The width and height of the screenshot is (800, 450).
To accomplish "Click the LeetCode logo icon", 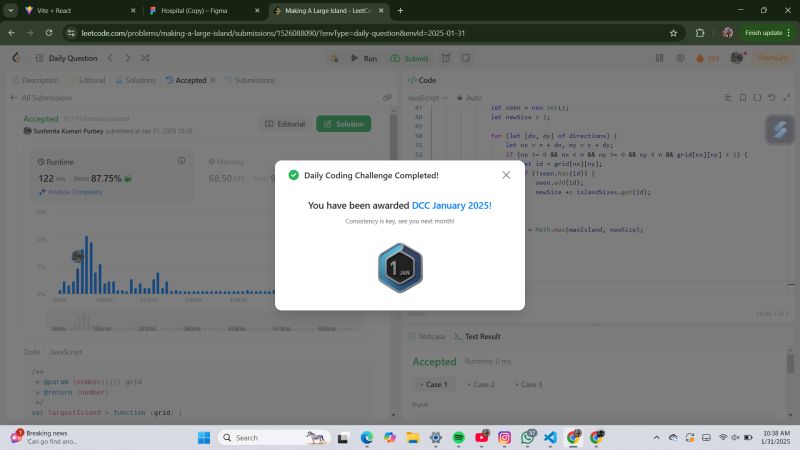I will (x=16, y=58).
